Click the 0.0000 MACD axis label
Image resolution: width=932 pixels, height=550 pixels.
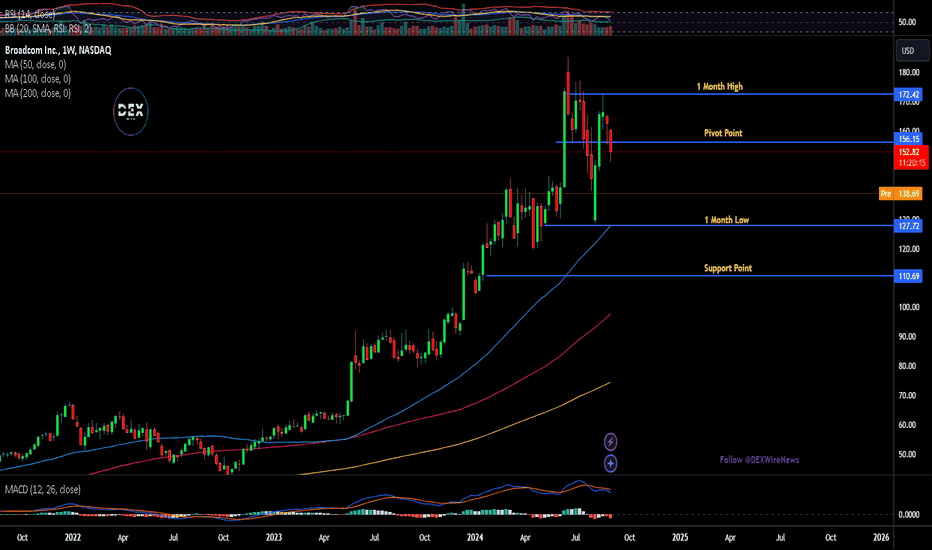909,515
